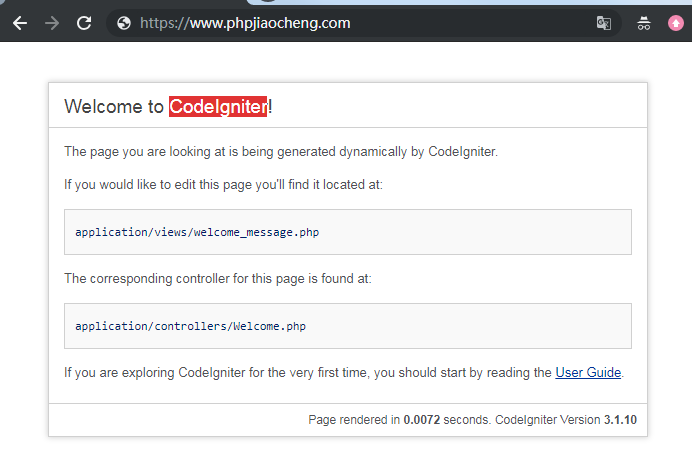Open the User Guide link
692x467 pixels.
click(588, 373)
